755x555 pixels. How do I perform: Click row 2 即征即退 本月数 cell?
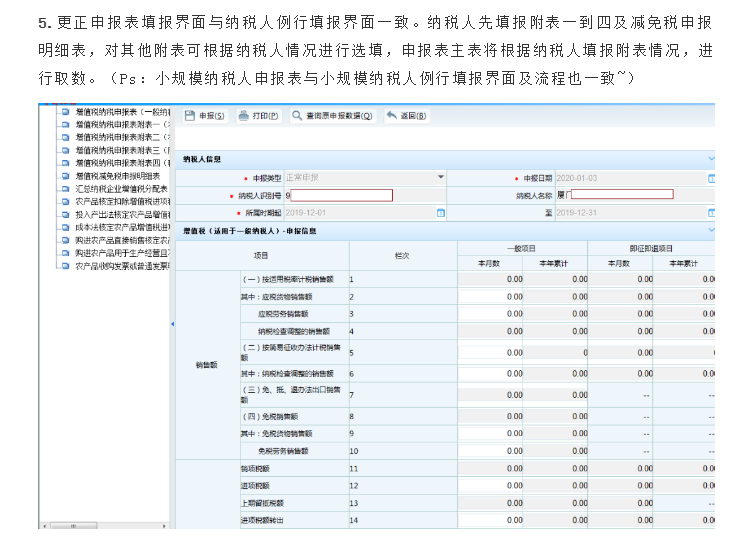620,297
